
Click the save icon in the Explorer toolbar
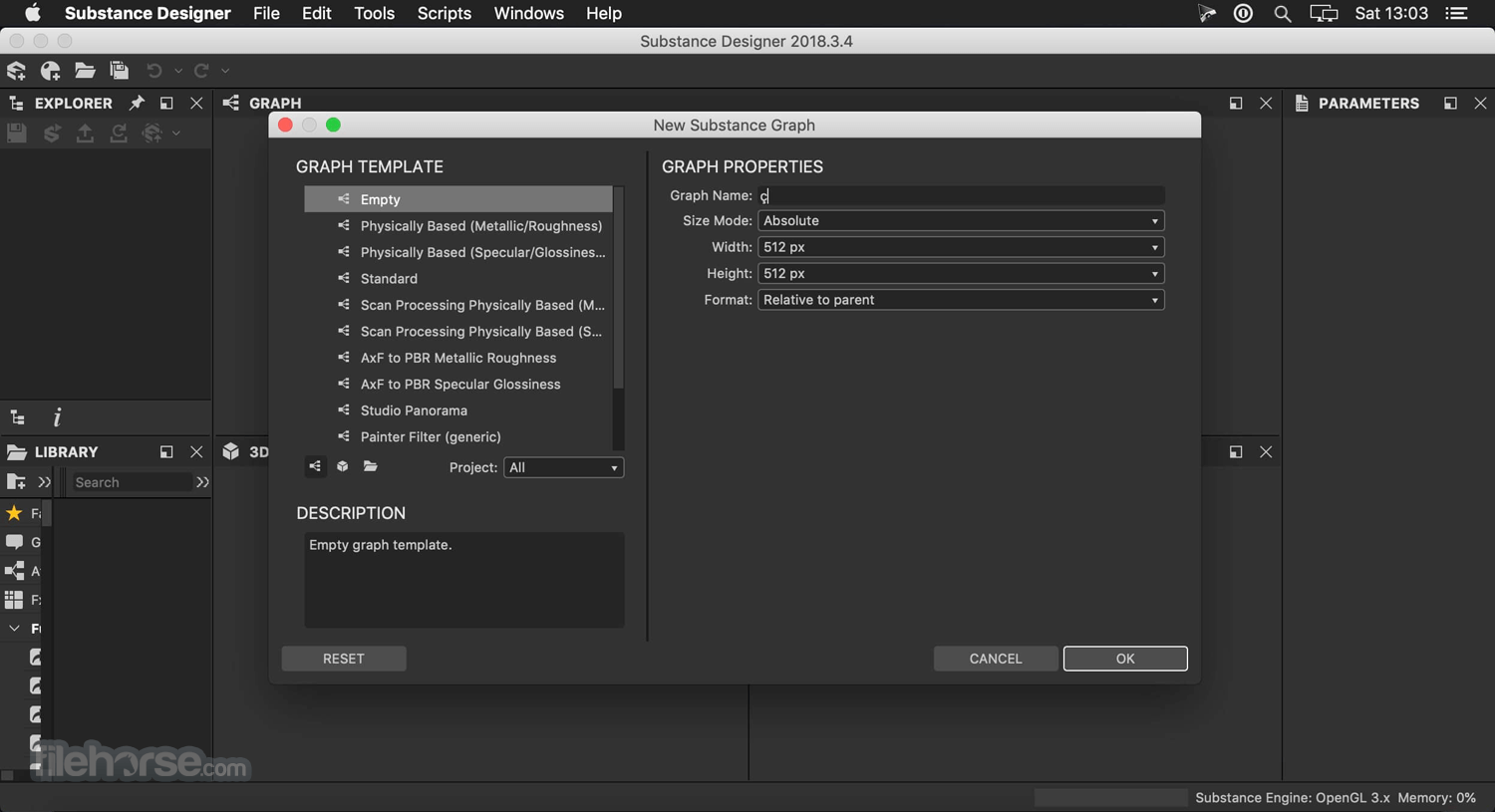click(17, 134)
